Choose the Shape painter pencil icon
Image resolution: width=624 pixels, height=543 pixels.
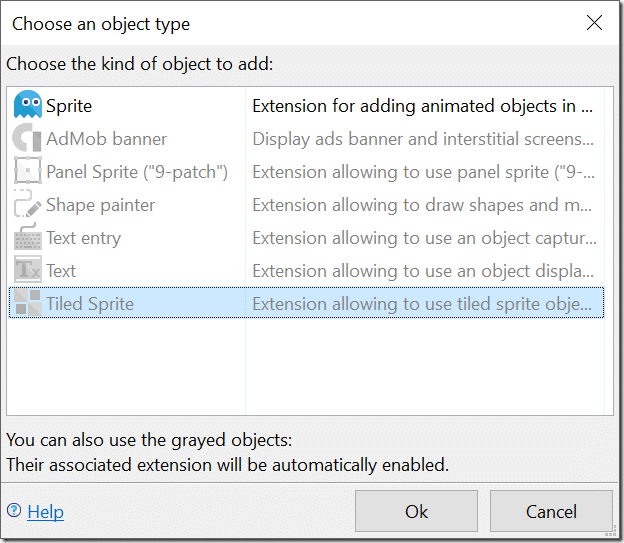(27, 204)
